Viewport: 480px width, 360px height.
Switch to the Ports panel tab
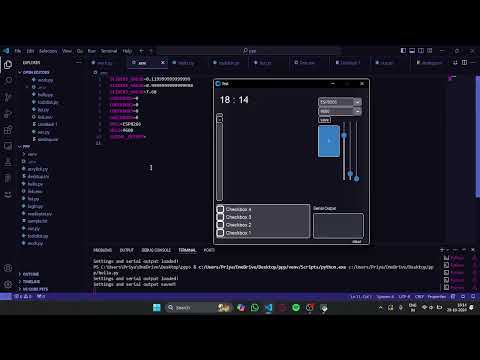[209, 250]
